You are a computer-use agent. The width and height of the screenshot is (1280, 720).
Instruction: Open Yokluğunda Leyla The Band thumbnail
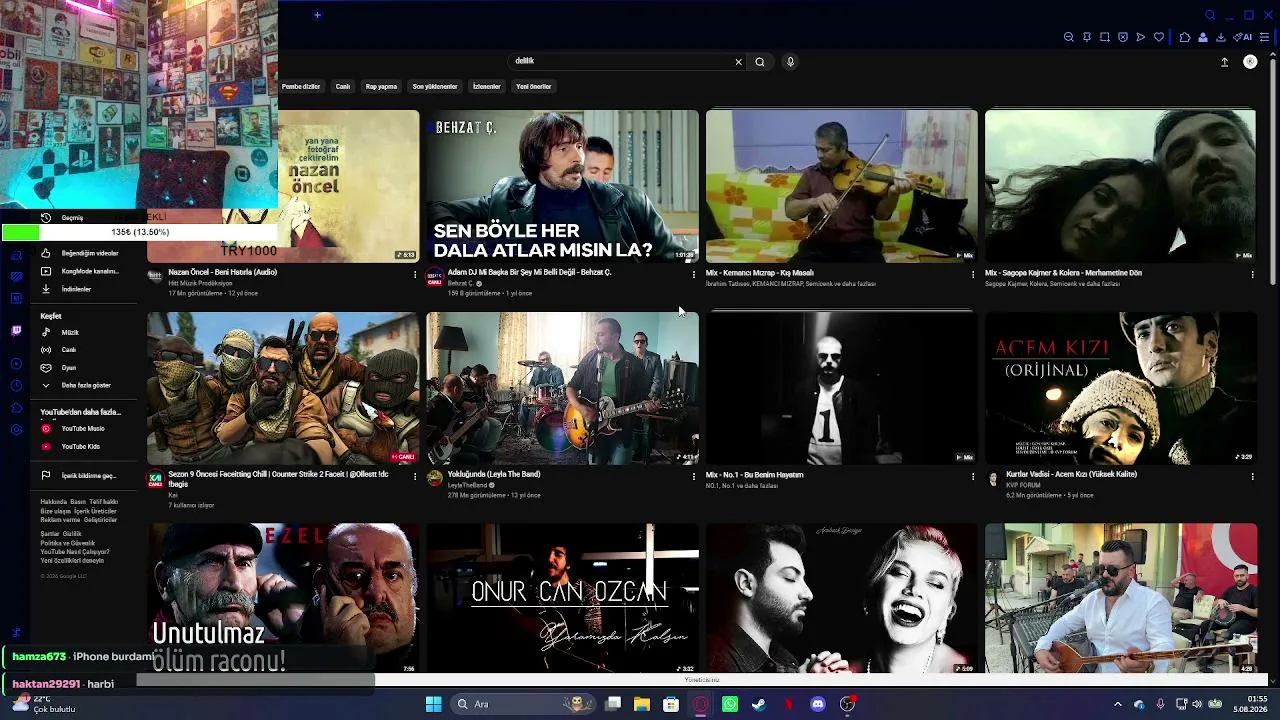562,388
